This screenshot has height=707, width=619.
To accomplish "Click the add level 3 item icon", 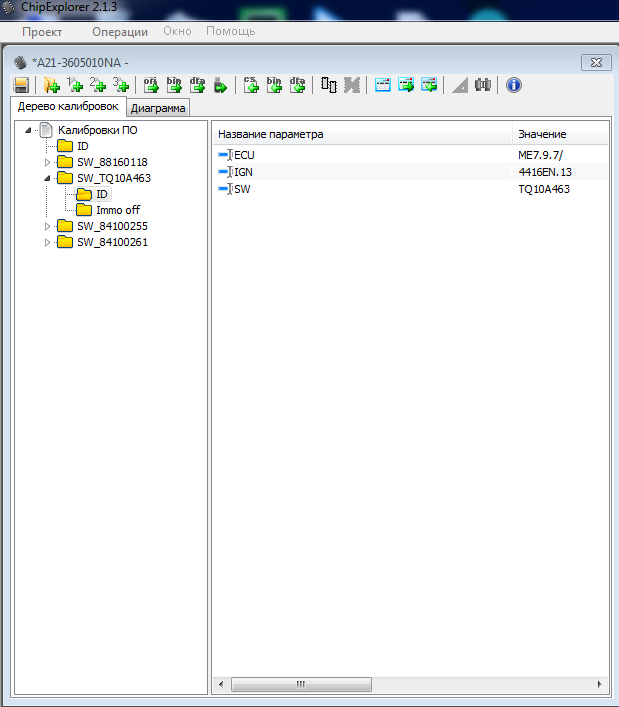I will [x=121, y=85].
